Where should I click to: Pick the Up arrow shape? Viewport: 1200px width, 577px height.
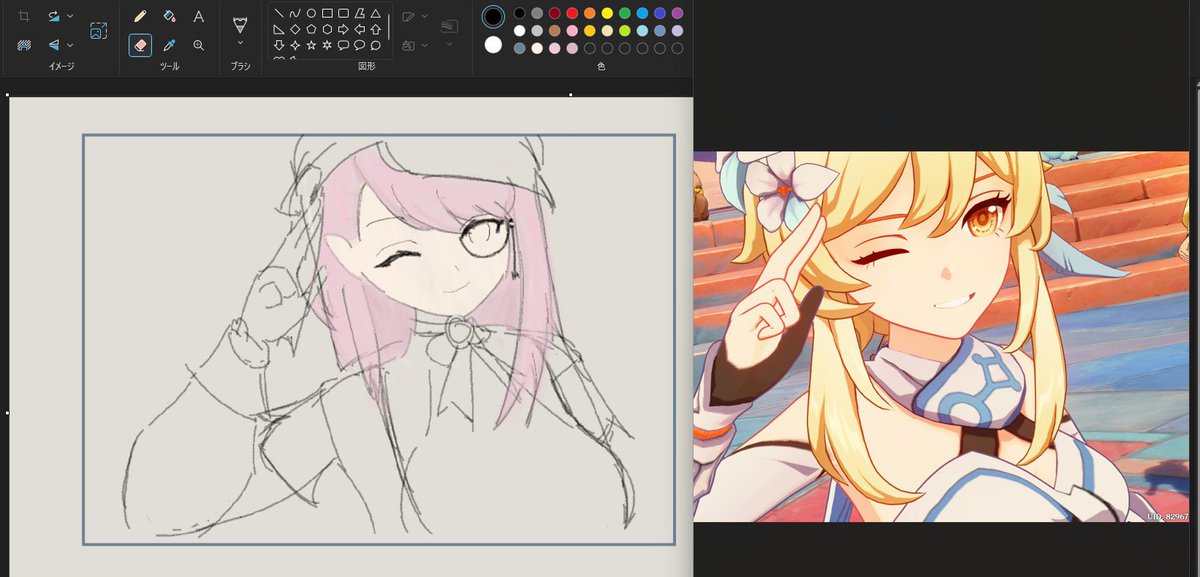(375, 30)
